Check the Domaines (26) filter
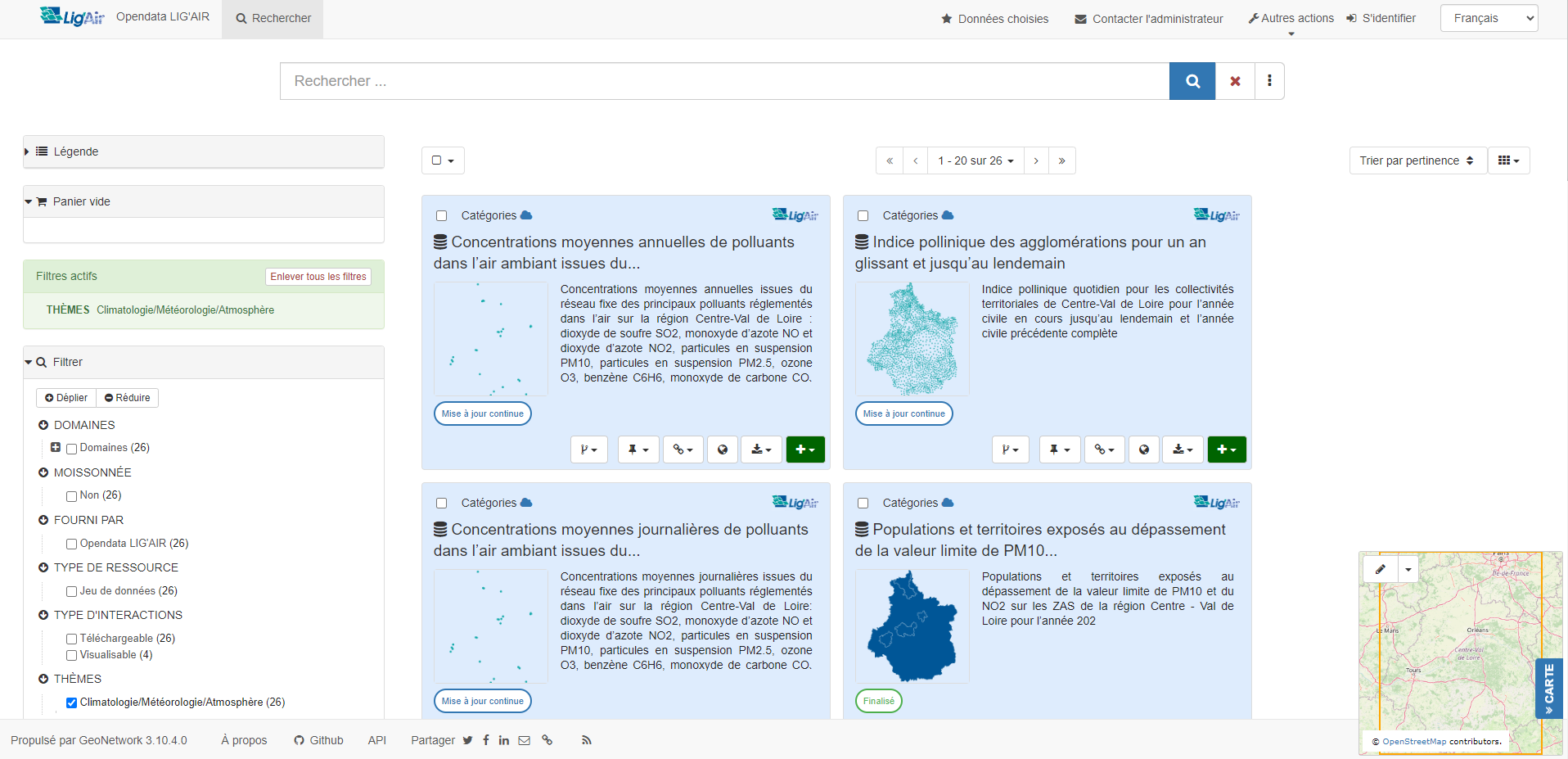 (x=72, y=449)
